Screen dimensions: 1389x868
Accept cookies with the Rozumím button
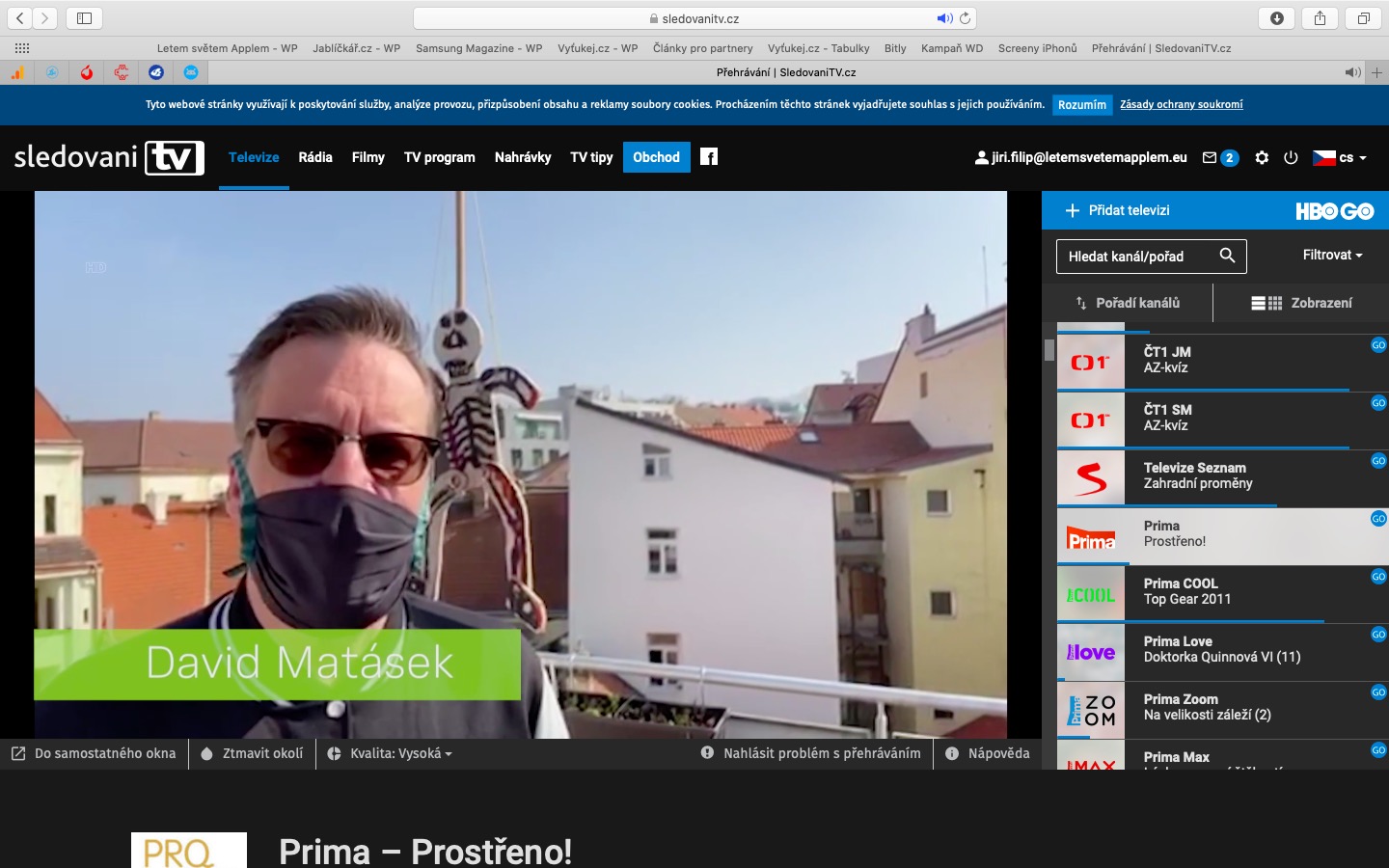(x=1082, y=105)
